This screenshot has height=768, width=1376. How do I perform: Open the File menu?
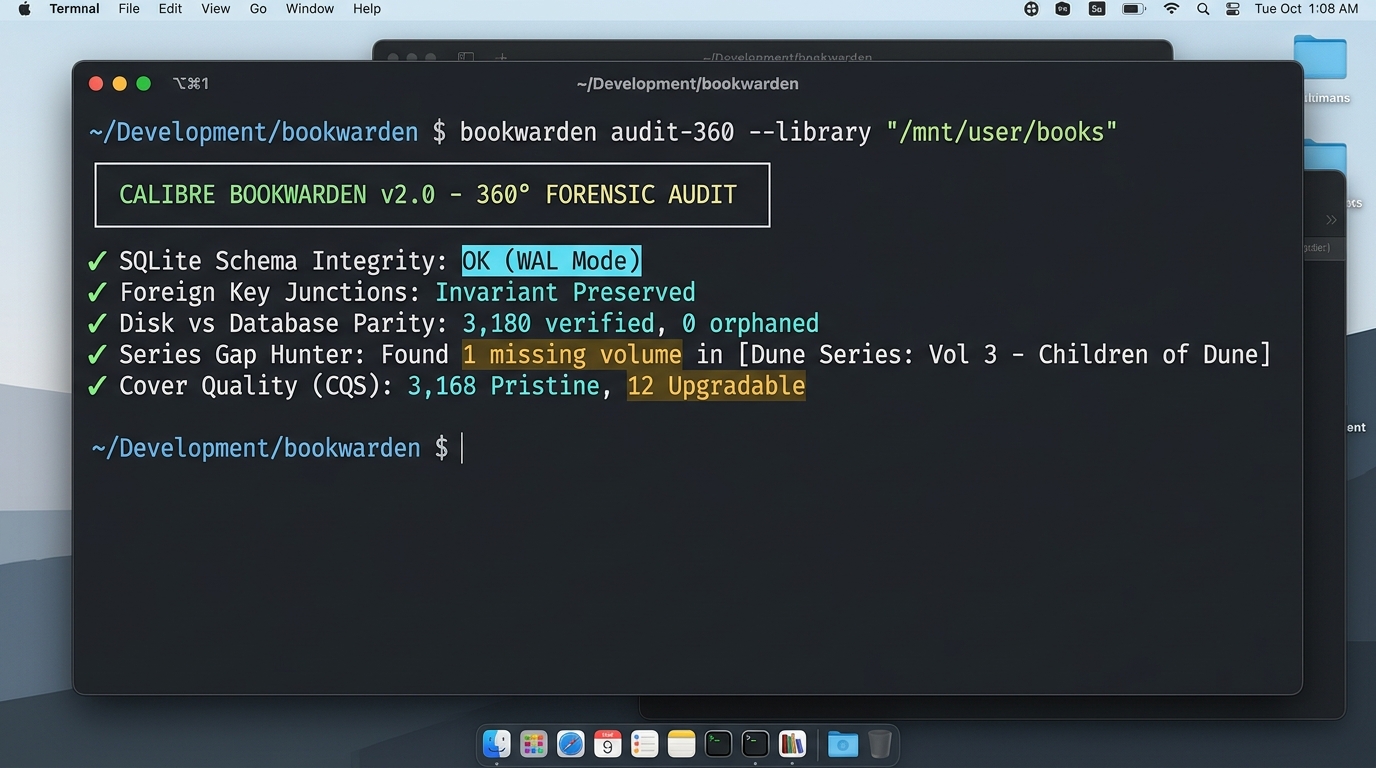[129, 9]
